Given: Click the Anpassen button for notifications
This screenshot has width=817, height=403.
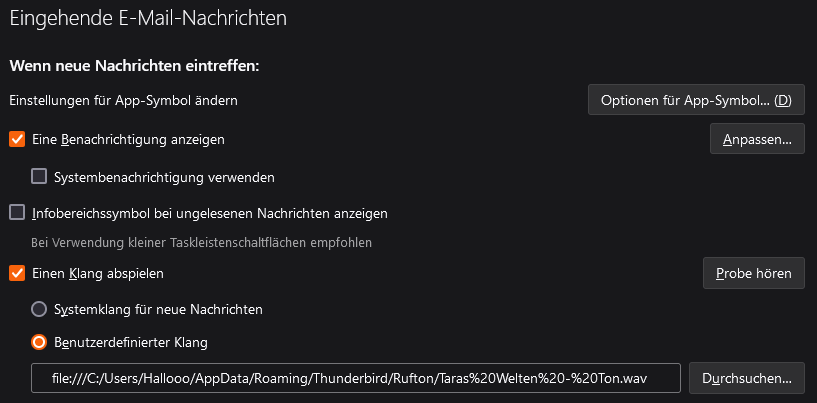Looking at the screenshot, I should (x=757, y=139).
